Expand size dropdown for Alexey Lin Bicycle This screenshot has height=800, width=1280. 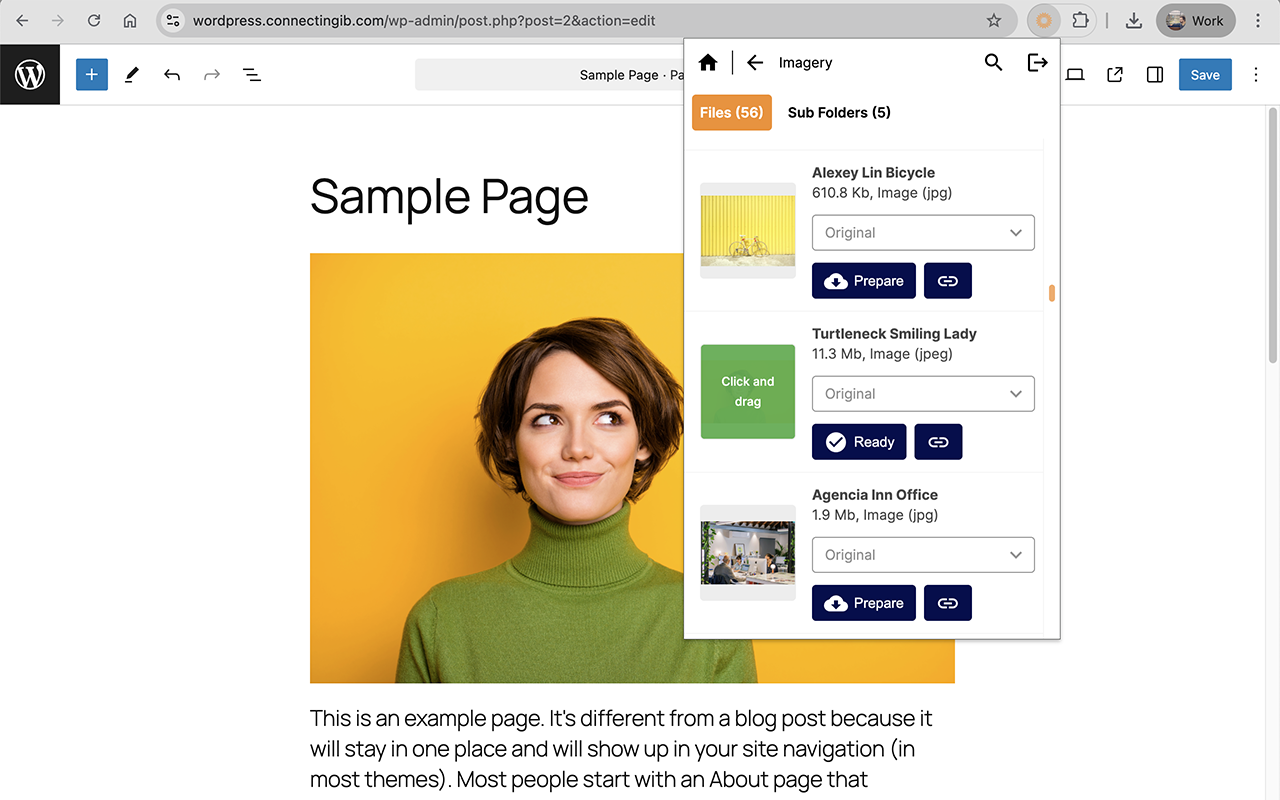point(923,233)
